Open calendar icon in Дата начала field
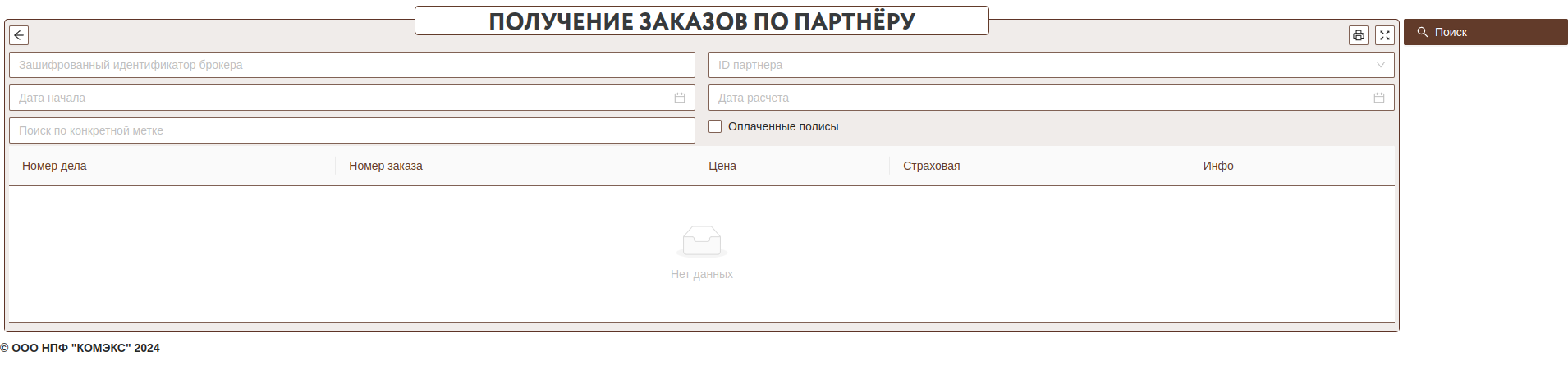Screen dimensions: 1568x379 point(680,98)
